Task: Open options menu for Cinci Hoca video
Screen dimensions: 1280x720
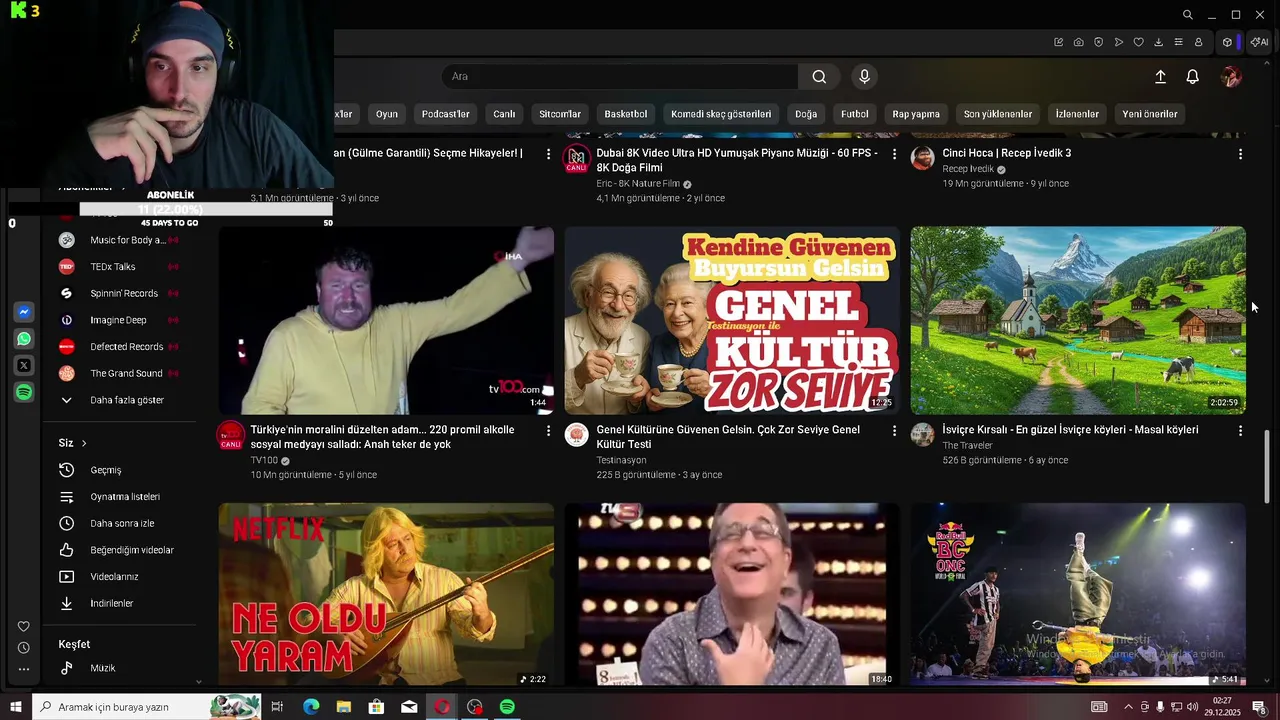Action: [1240, 154]
